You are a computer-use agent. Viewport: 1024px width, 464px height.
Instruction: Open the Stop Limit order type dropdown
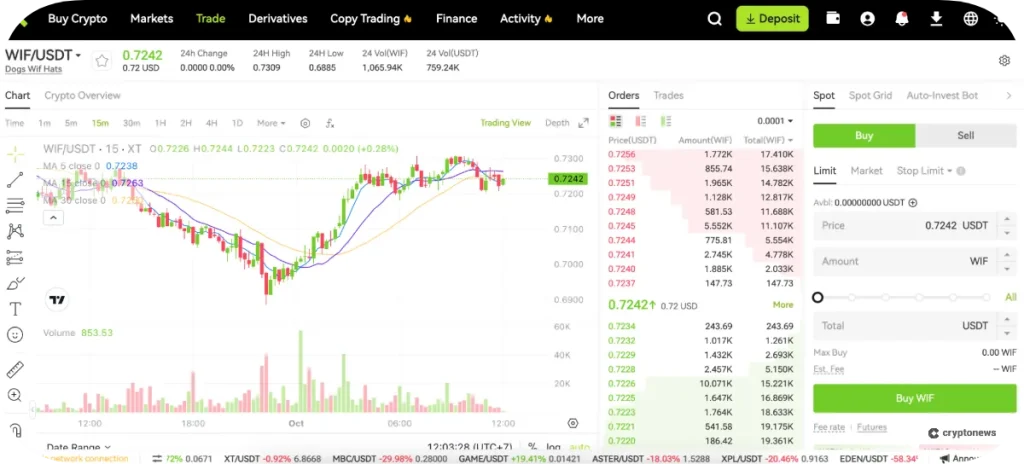click(x=924, y=171)
